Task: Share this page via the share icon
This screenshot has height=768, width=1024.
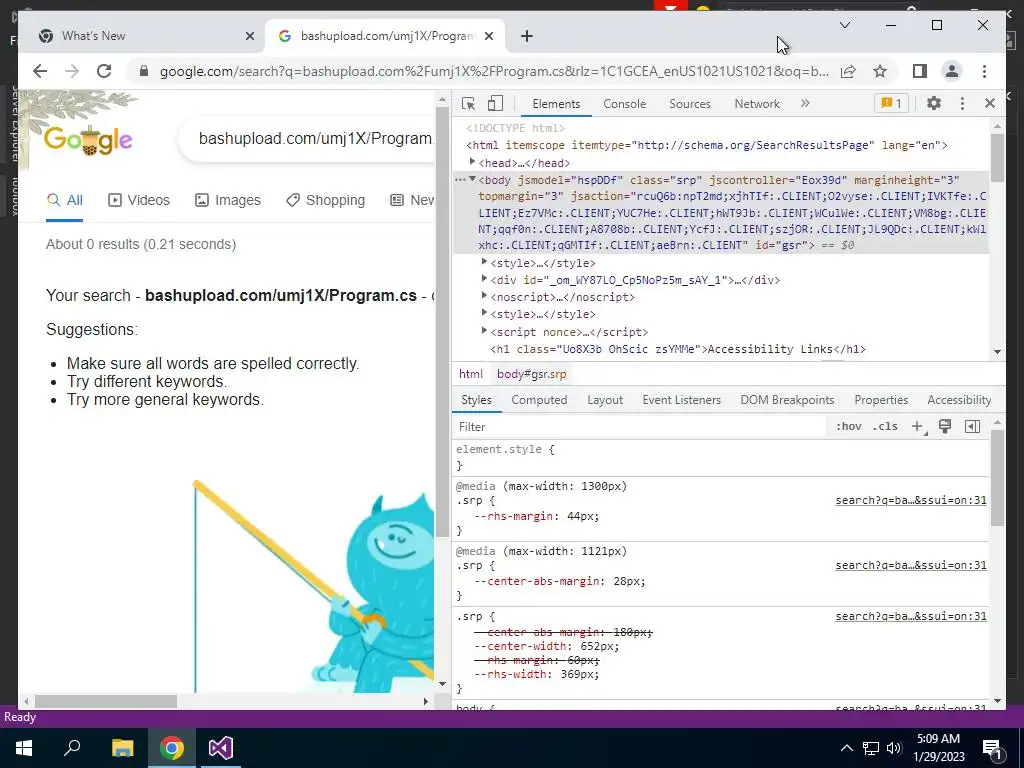Action: coord(848,71)
